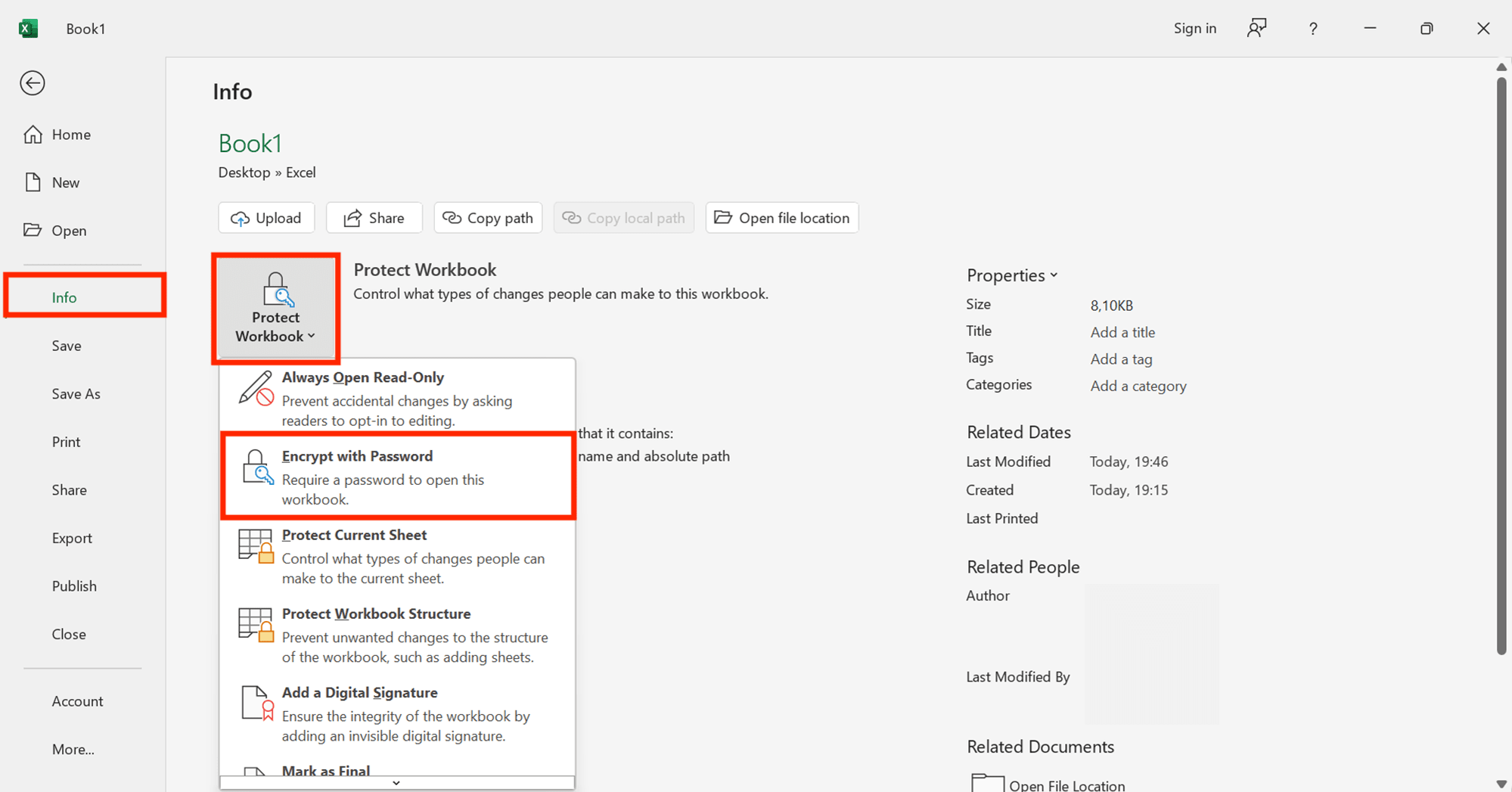Click the Desktop » Excel path text
The height and width of the screenshot is (792, 1512).
click(267, 172)
